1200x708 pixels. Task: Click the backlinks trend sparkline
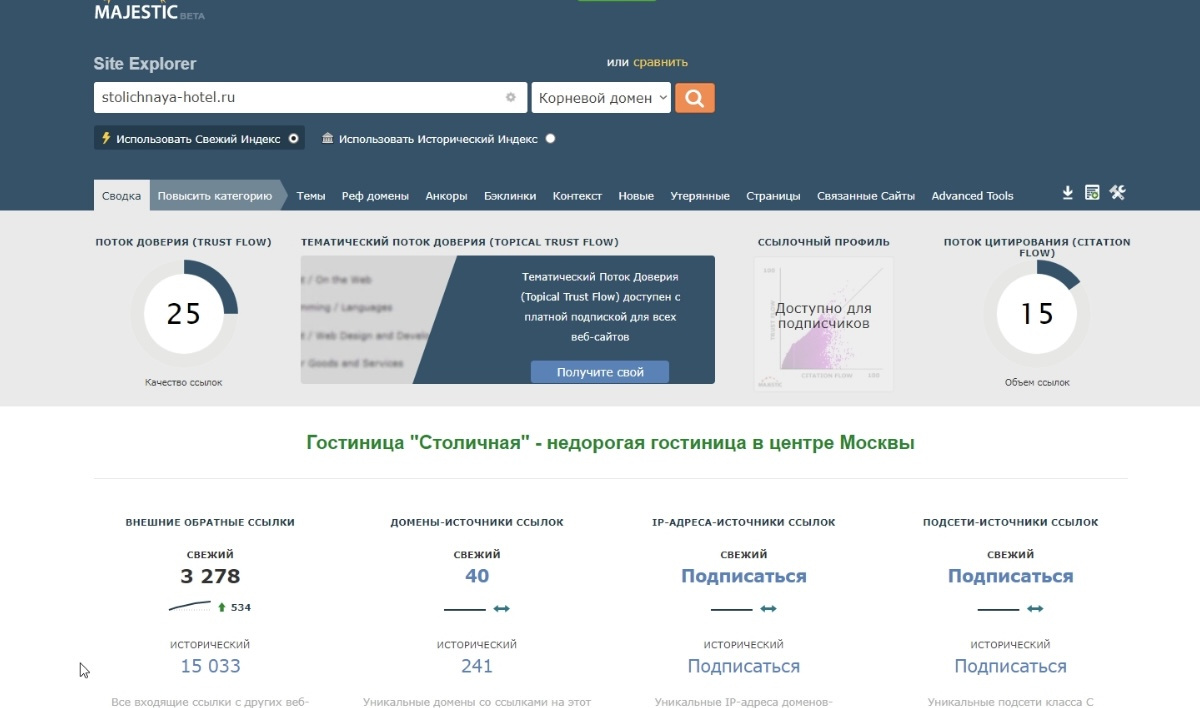190,606
